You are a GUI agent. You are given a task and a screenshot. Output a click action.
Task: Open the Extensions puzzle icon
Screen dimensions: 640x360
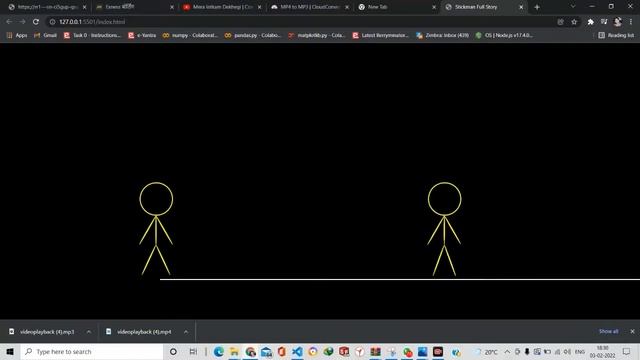(590, 22)
